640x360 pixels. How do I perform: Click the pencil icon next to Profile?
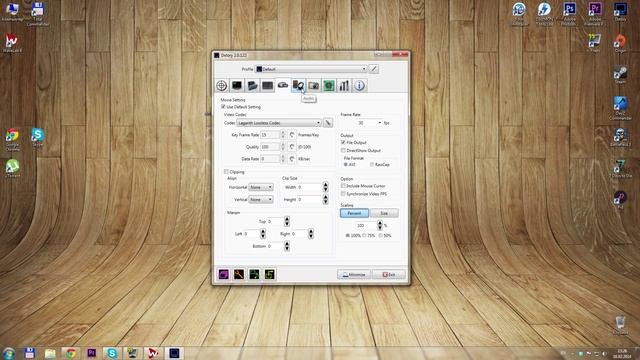(x=373, y=69)
